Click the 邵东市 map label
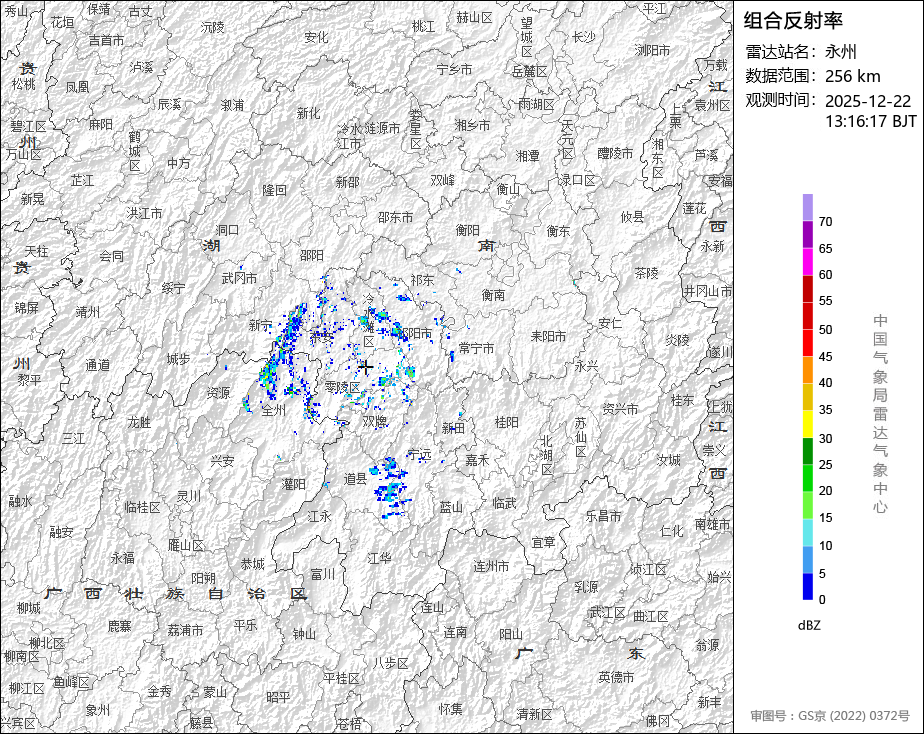 395,218
